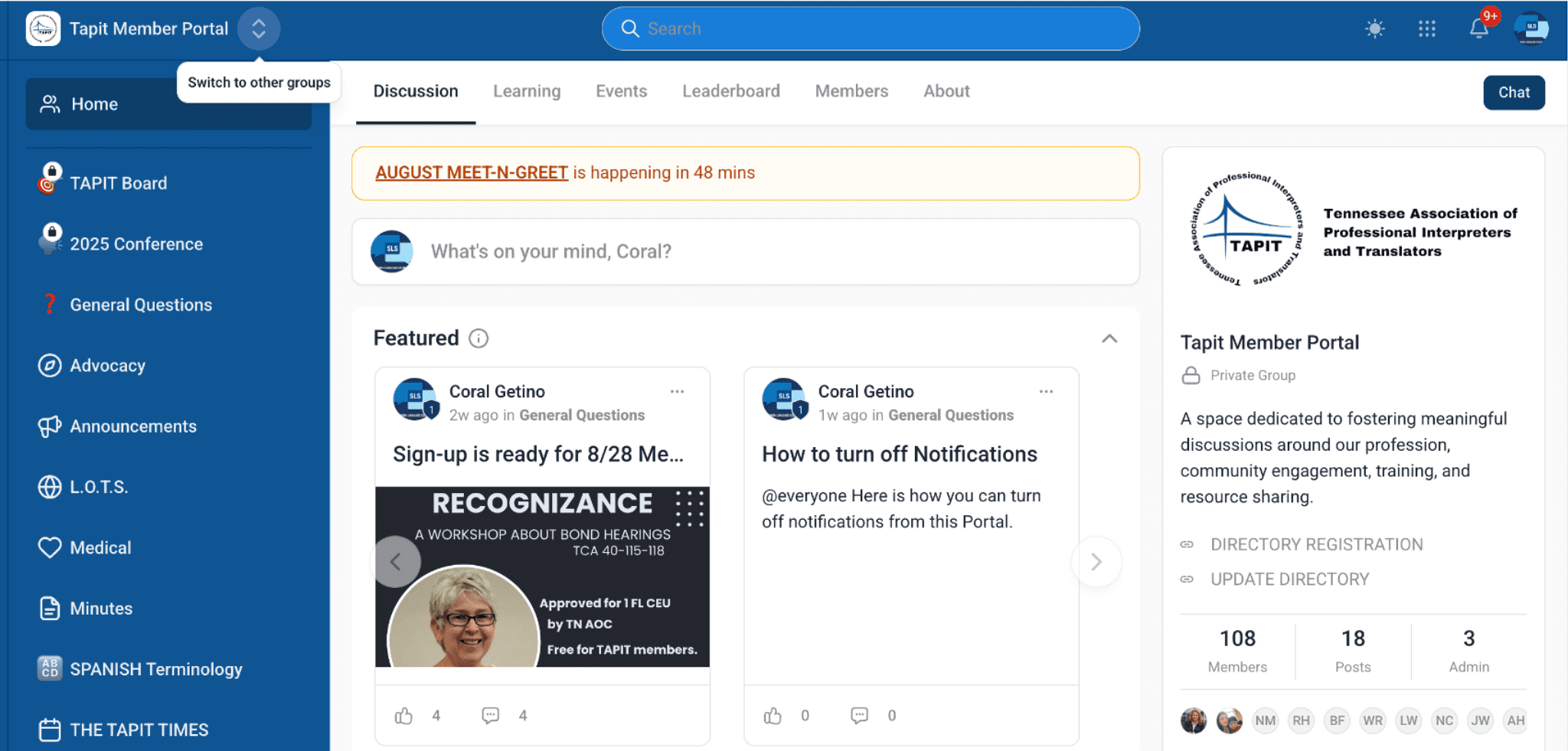Click the What's on your mind post field

coord(746,252)
